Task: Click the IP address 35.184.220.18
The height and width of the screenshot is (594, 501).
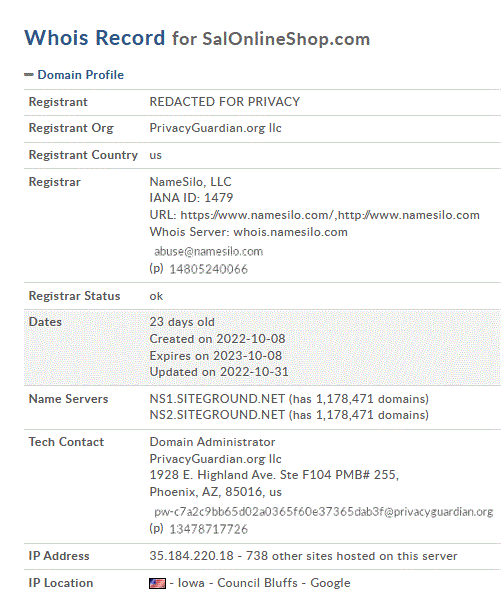Action: click(191, 556)
